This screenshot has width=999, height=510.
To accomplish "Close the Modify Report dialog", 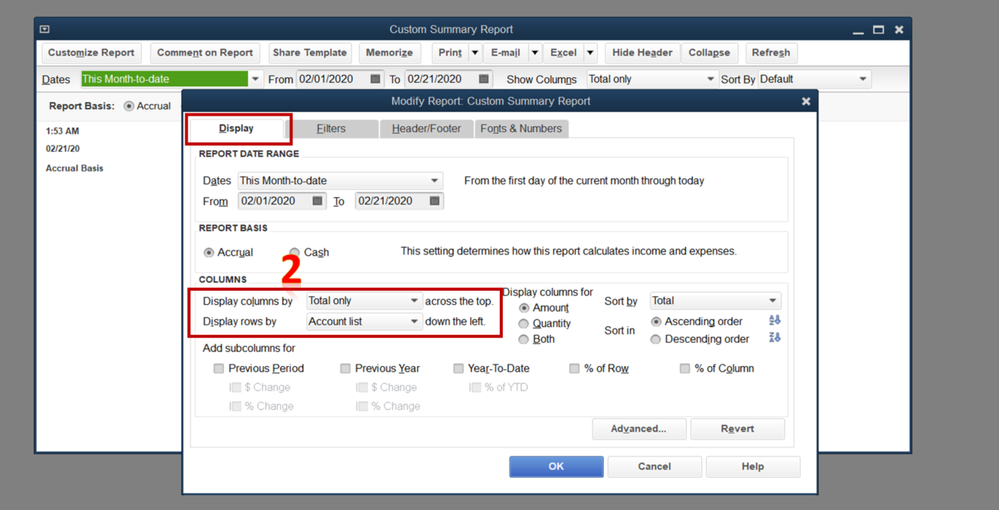I will coord(806,101).
